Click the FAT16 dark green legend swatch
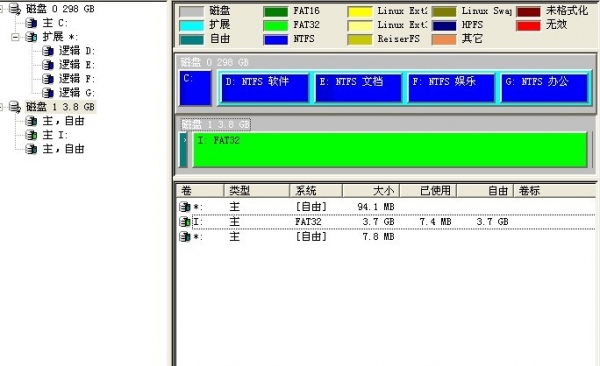 (276, 11)
